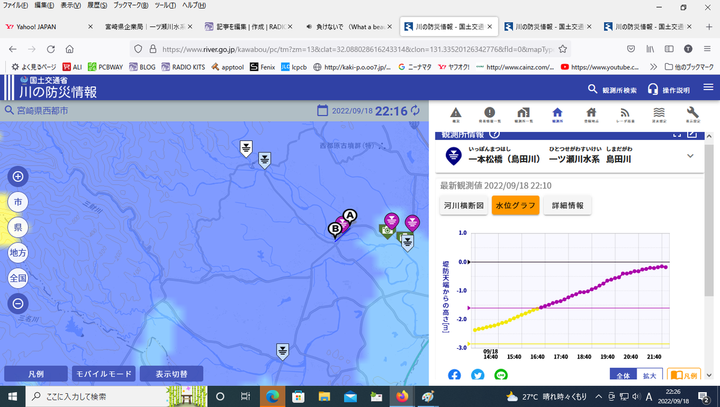Click the refresh icon beside the 22:16 time
Viewport: 720px width, 407px height.
(417, 112)
